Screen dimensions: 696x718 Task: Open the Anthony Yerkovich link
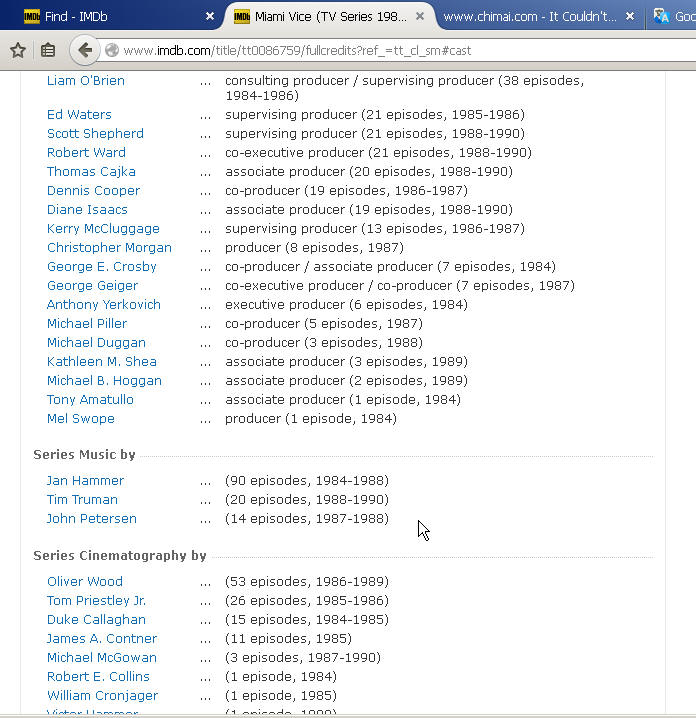point(103,305)
